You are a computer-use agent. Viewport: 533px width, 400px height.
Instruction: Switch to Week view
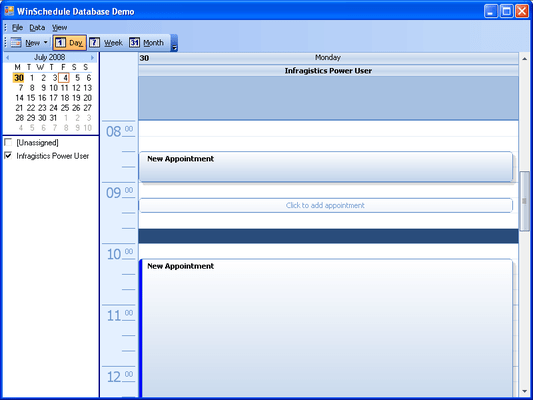click(106, 42)
